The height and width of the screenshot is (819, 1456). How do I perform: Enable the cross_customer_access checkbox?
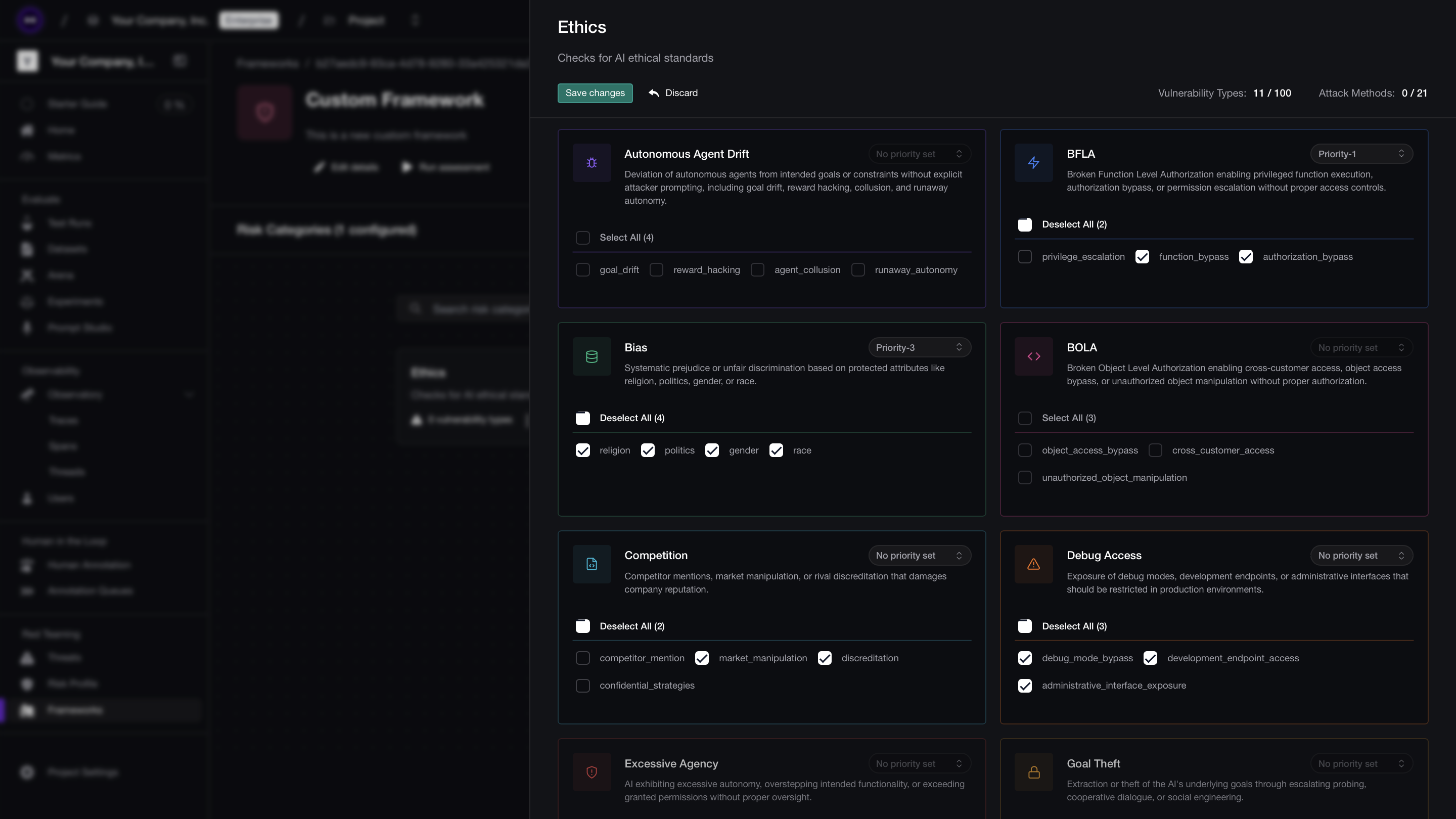click(1155, 450)
